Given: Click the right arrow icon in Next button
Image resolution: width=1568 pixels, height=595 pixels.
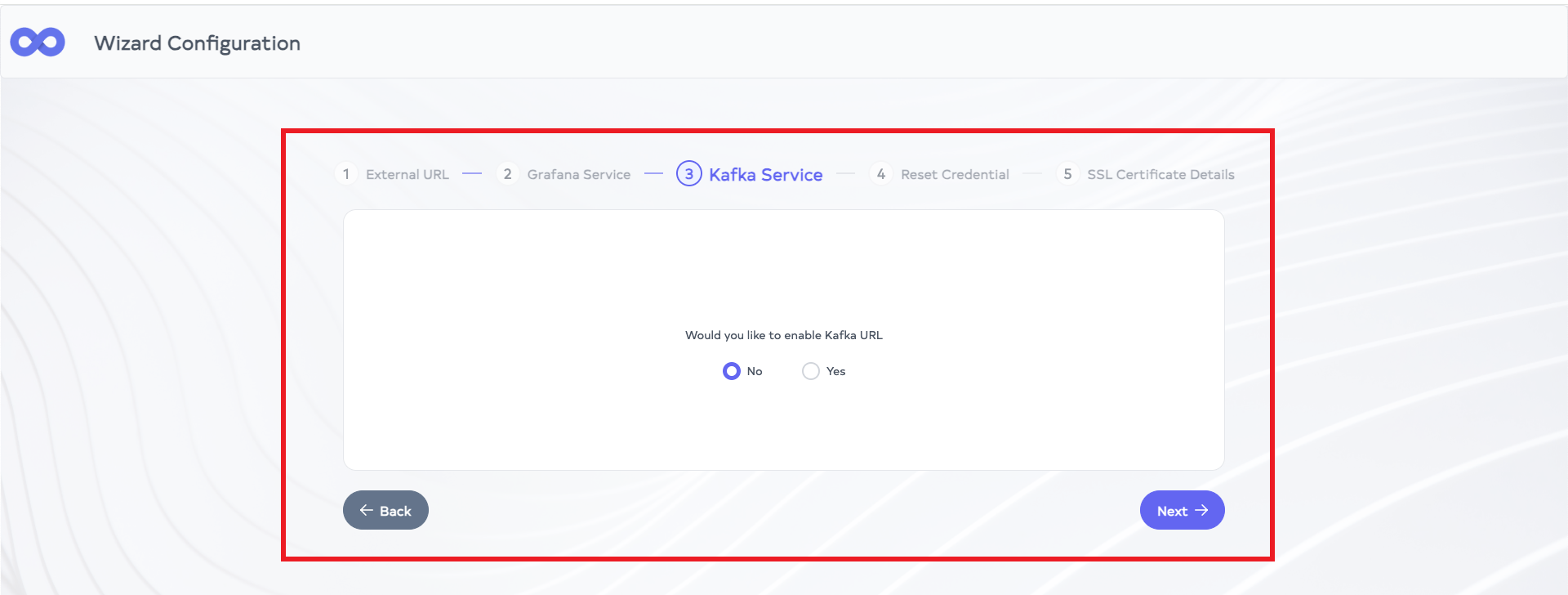Looking at the screenshot, I should tap(1201, 510).
